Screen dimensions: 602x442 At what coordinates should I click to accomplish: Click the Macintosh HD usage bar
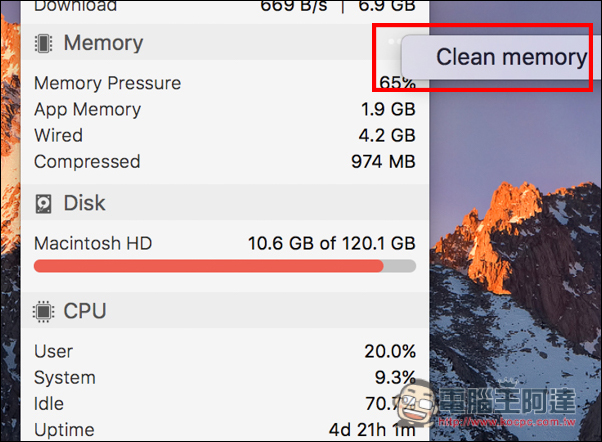click(225, 266)
